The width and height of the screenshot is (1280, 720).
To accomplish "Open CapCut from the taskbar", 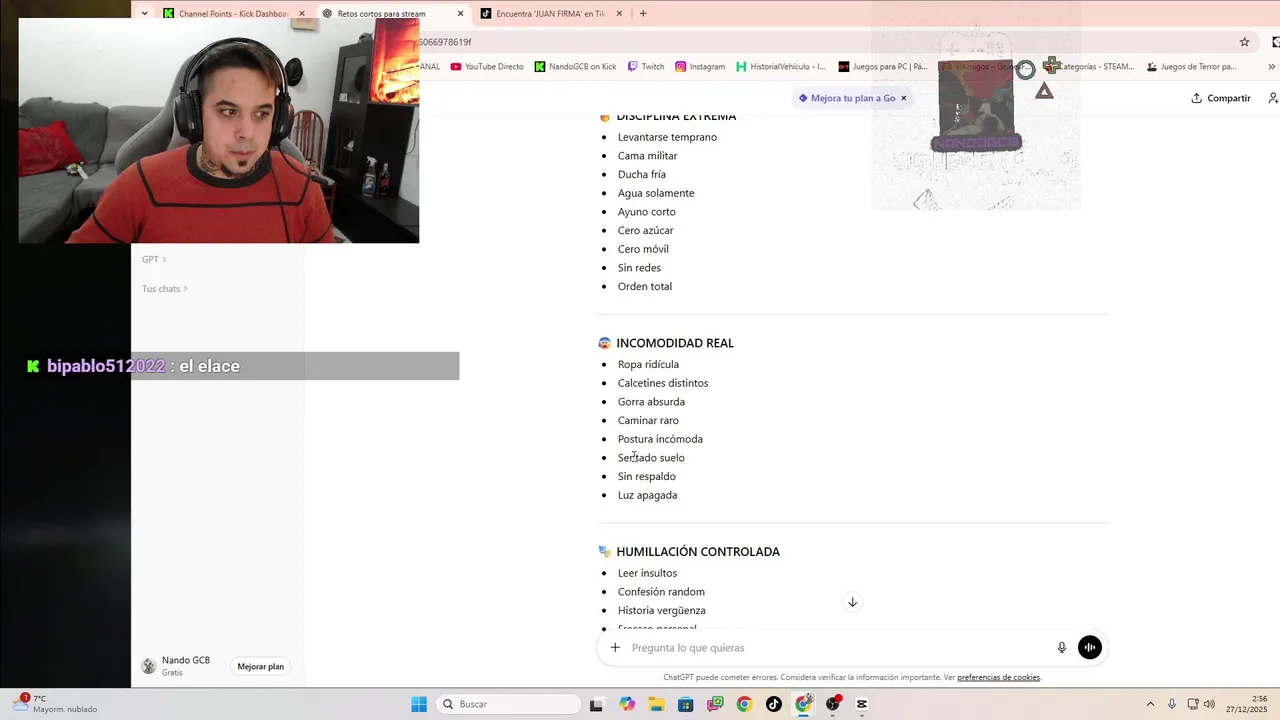I will 862,704.
